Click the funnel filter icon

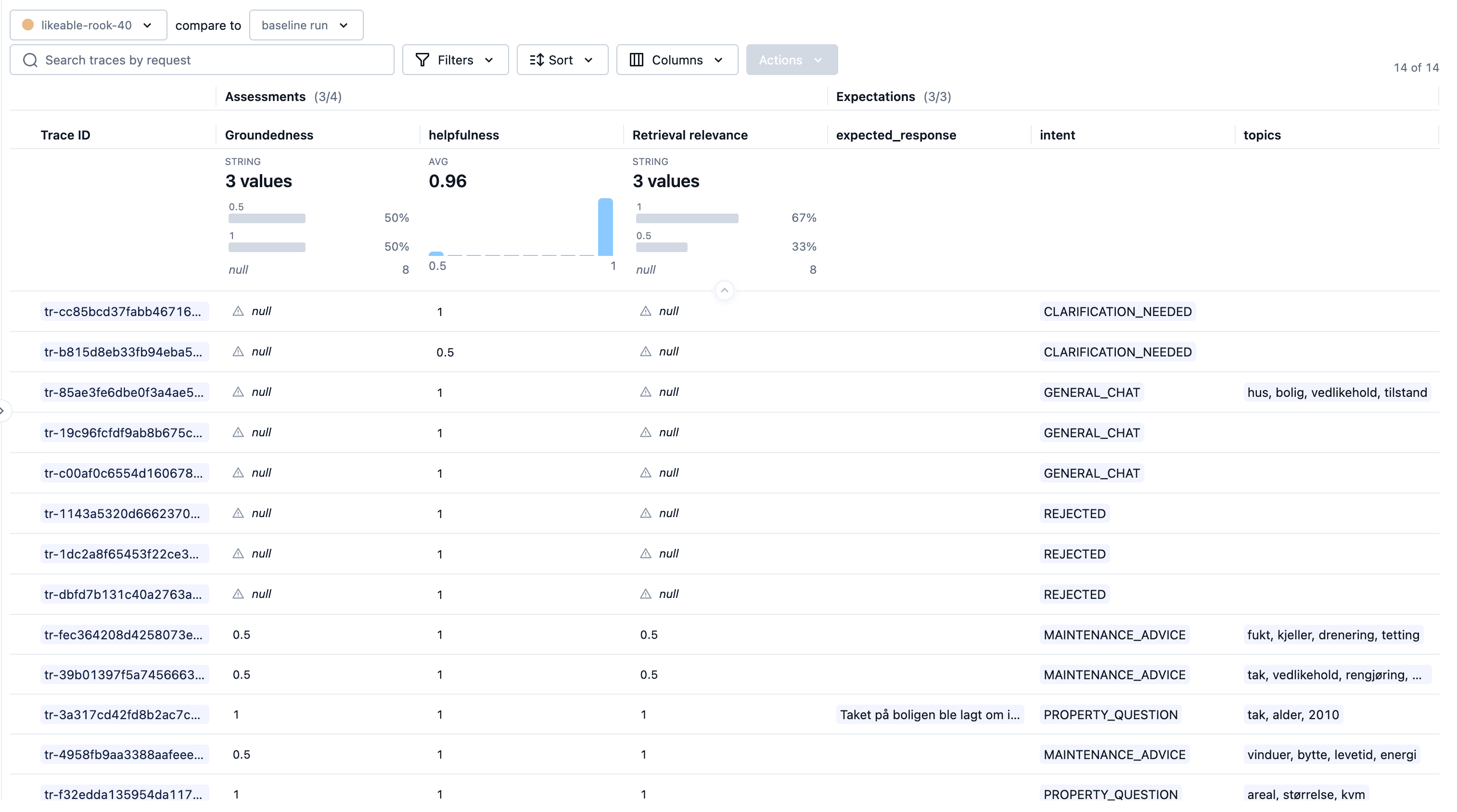point(422,60)
